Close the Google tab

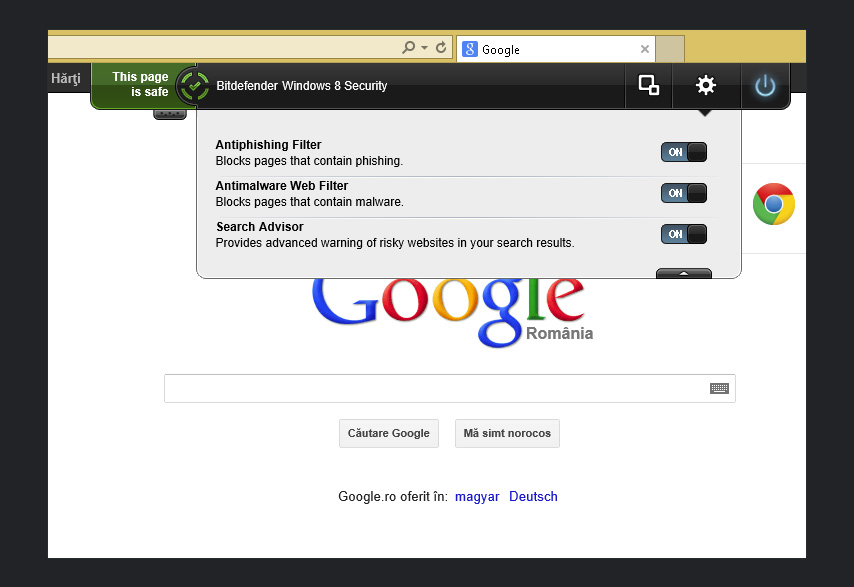pyautogui.click(x=645, y=50)
